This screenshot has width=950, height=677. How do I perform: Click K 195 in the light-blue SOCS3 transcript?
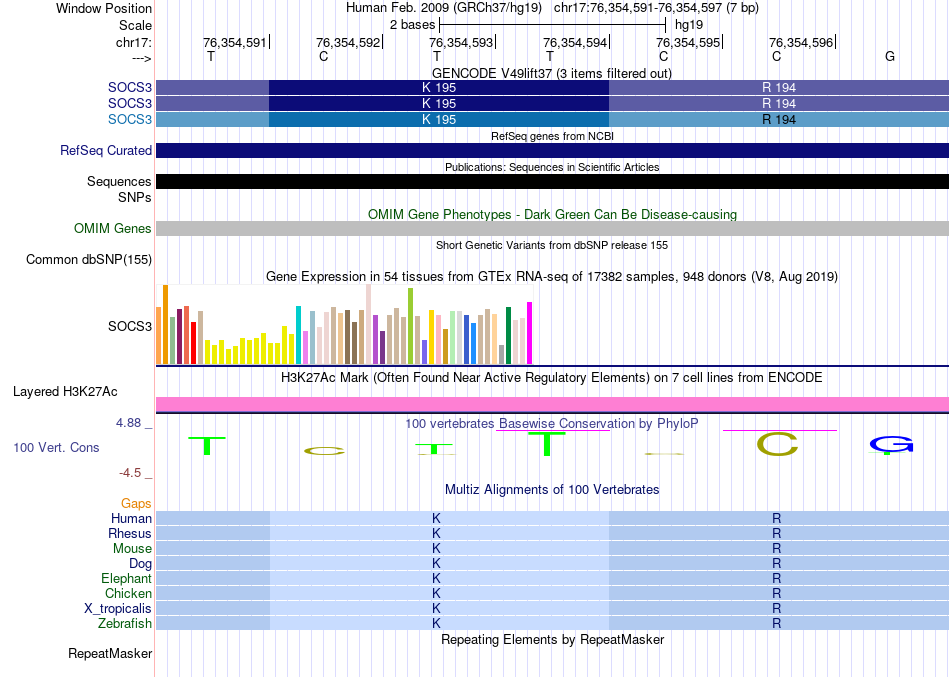point(439,119)
